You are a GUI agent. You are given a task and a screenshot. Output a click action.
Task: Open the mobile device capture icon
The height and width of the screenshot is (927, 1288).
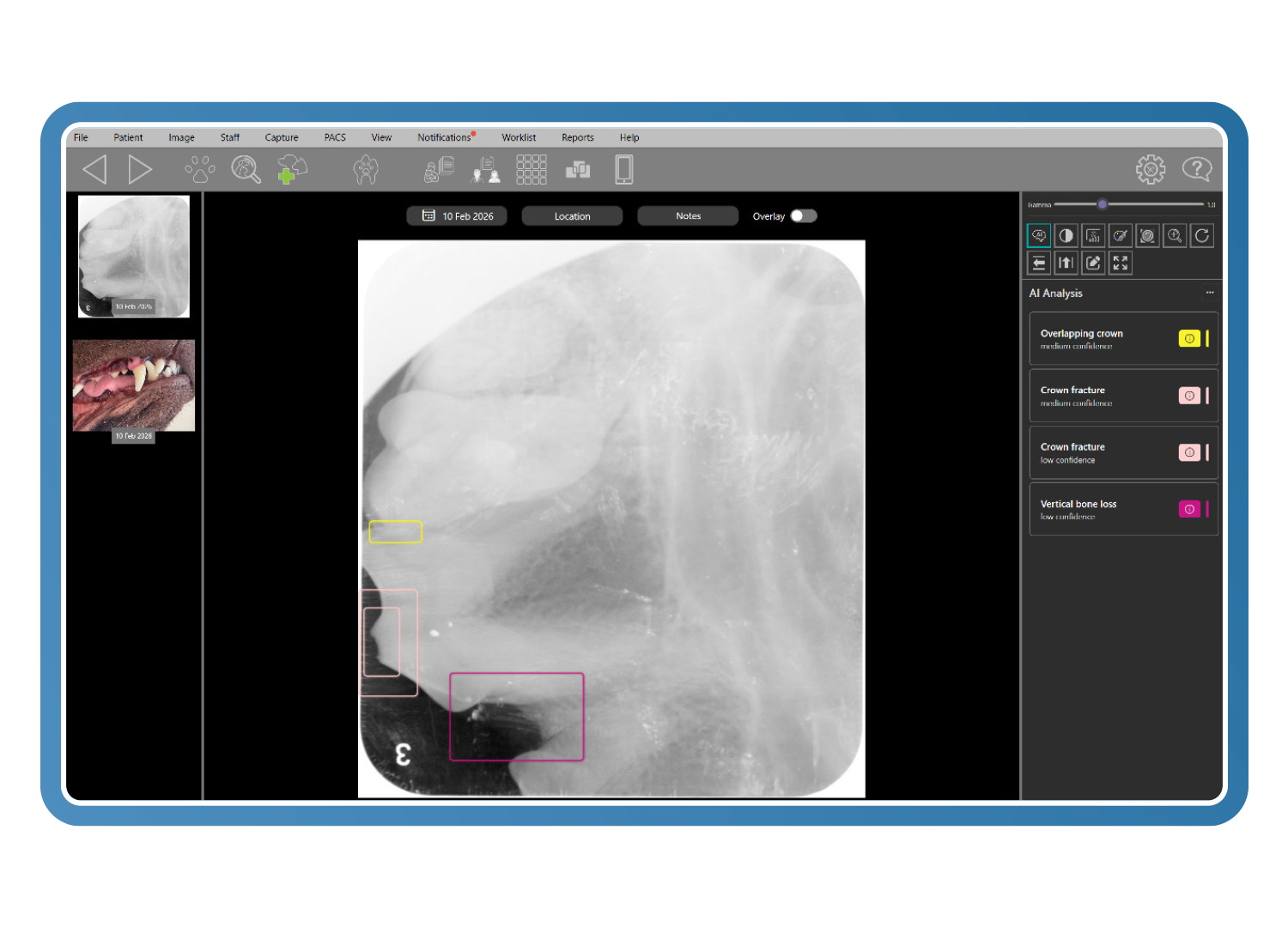[623, 169]
